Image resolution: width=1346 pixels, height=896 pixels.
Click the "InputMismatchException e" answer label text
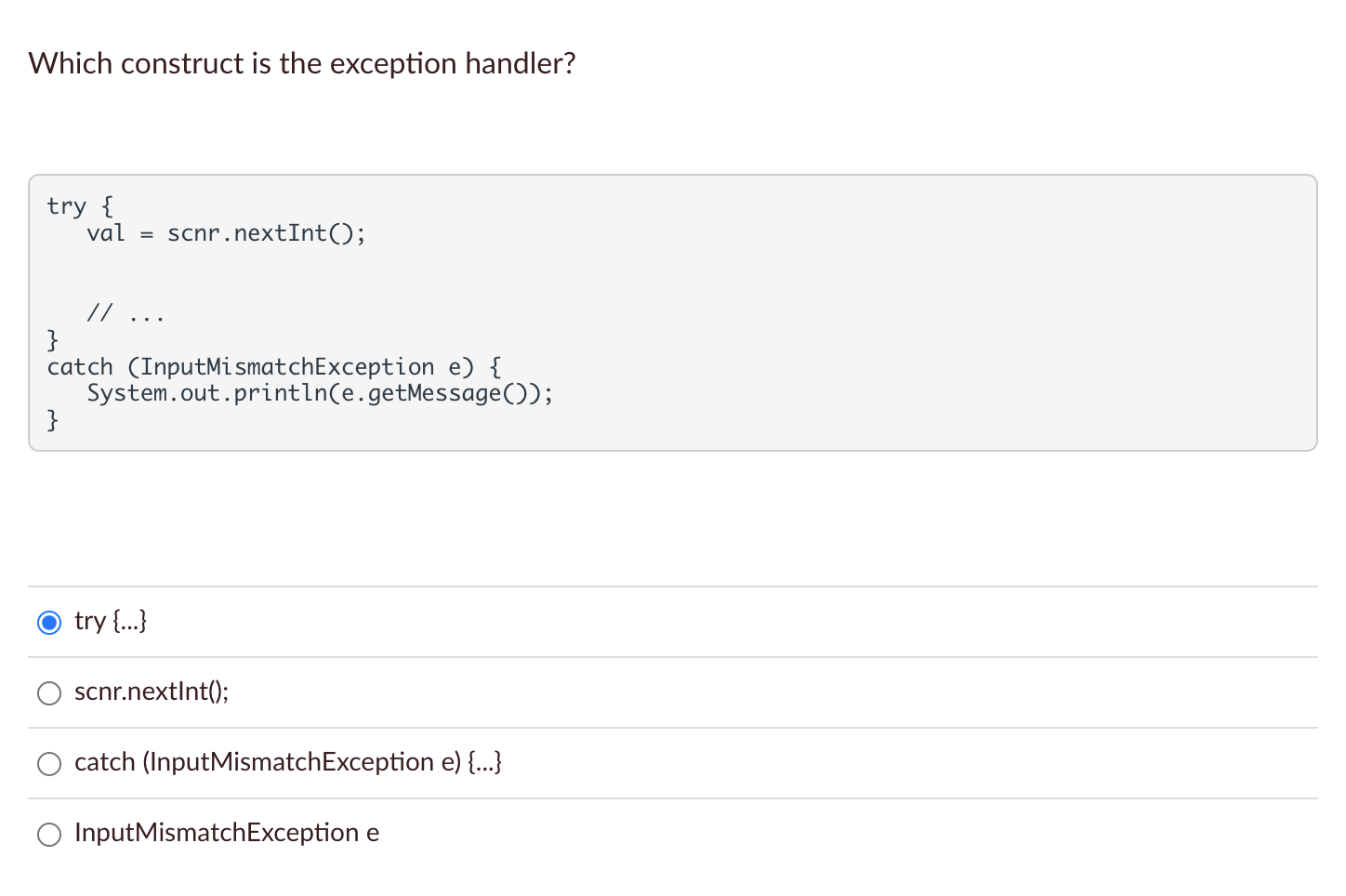click(x=227, y=833)
